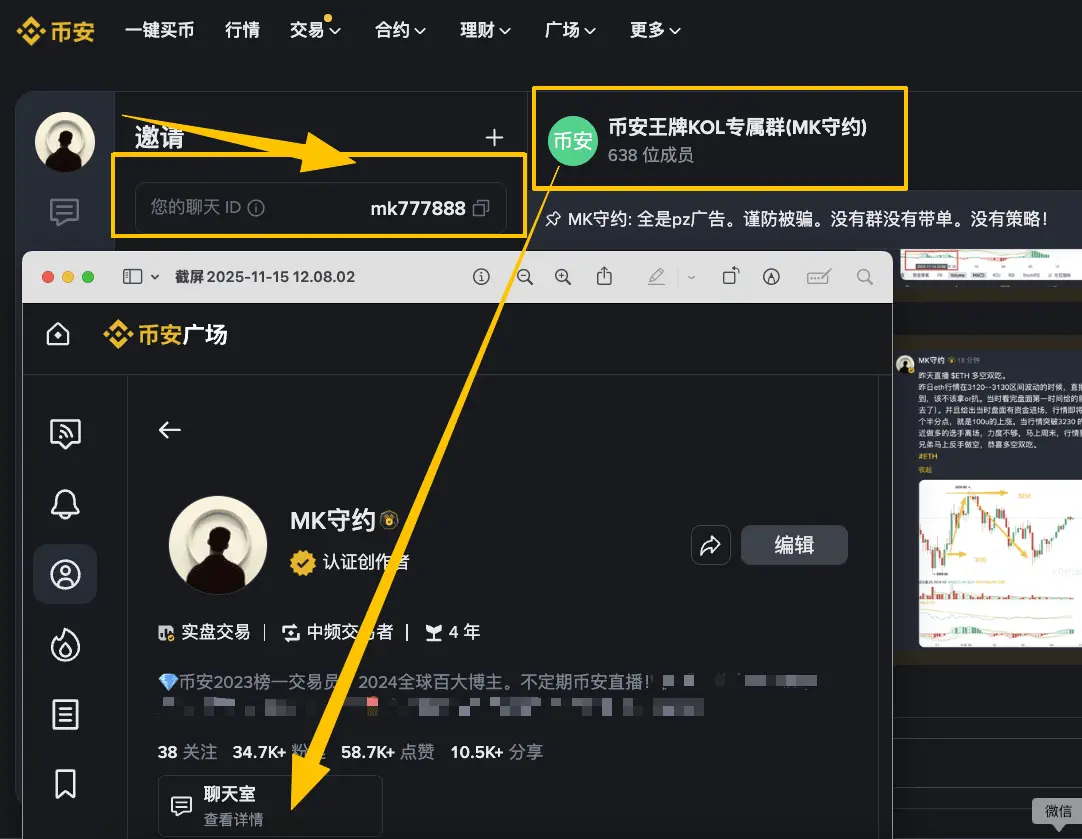Screen dimensions: 1082x839
Task: Click the MK守约 profile picture
Action: click(218, 544)
